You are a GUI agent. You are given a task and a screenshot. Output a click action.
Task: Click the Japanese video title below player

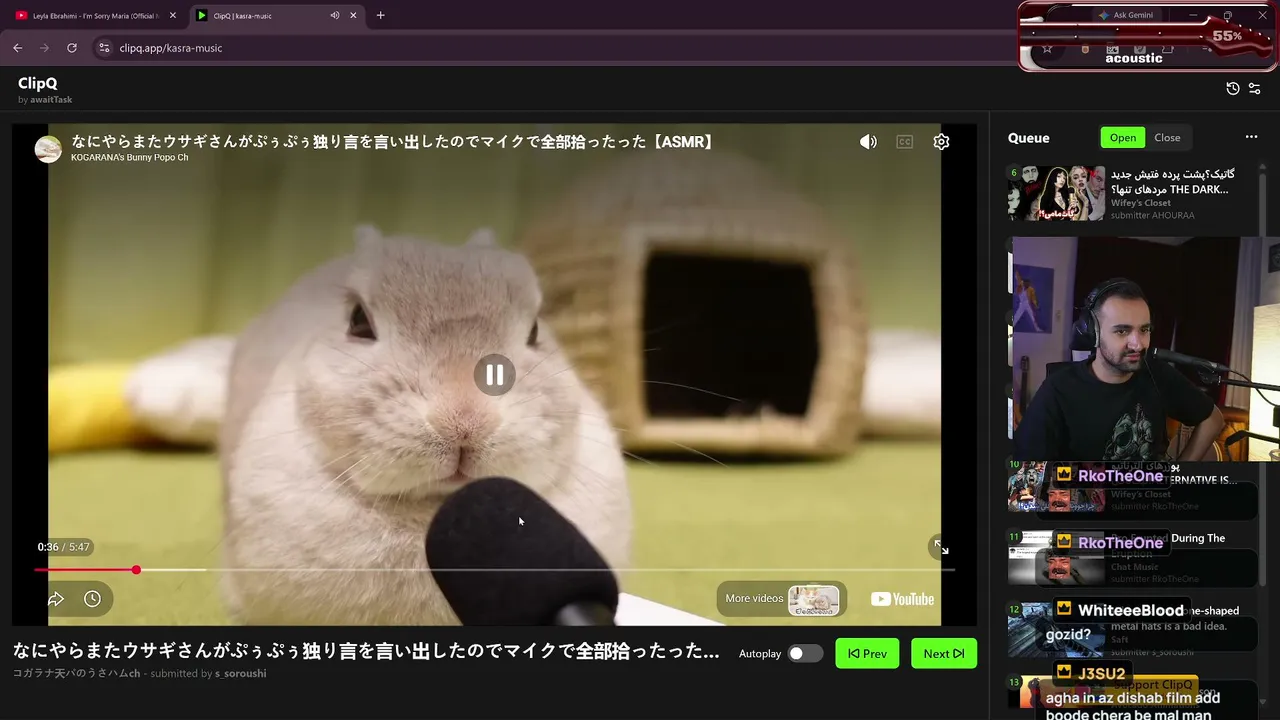tap(366, 651)
